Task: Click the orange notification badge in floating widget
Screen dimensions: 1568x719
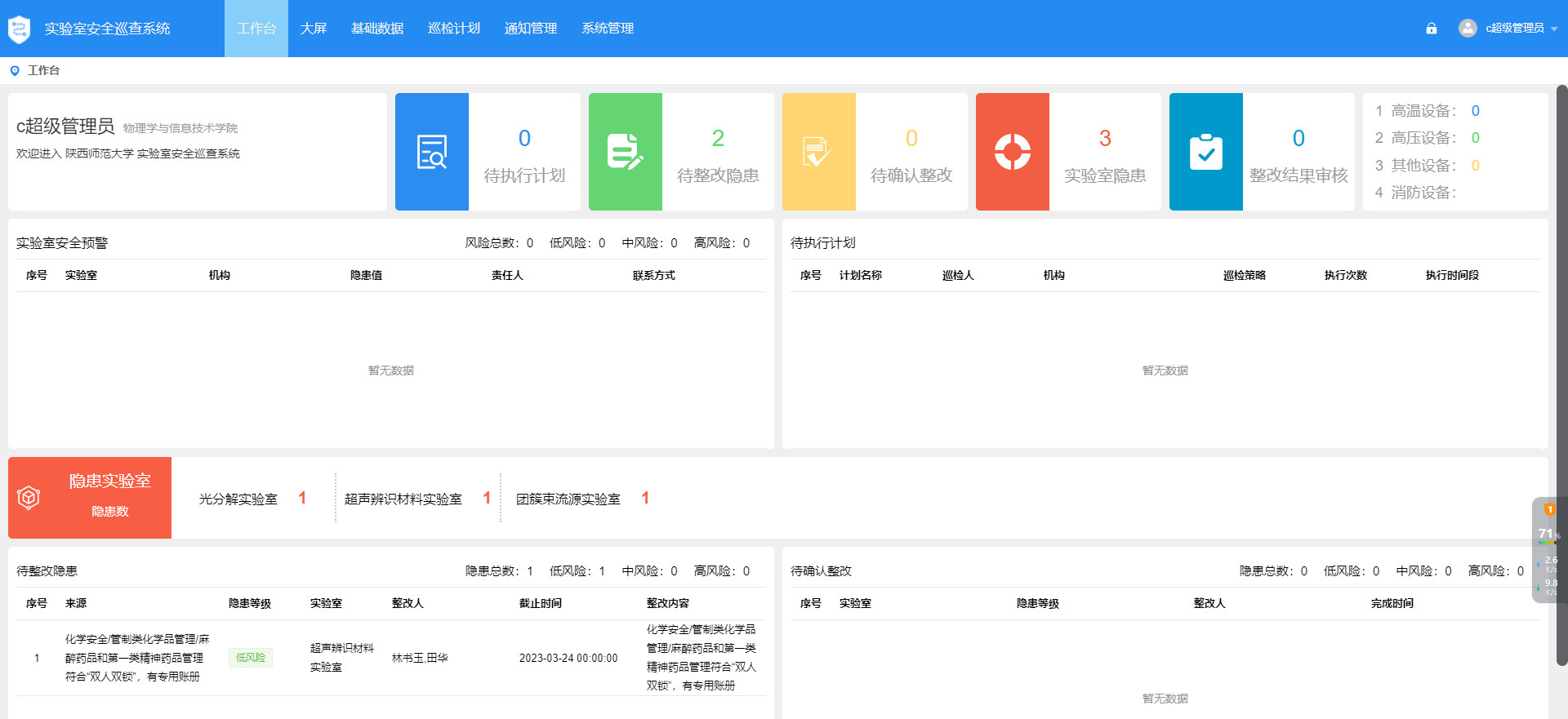Action: (1549, 509)
